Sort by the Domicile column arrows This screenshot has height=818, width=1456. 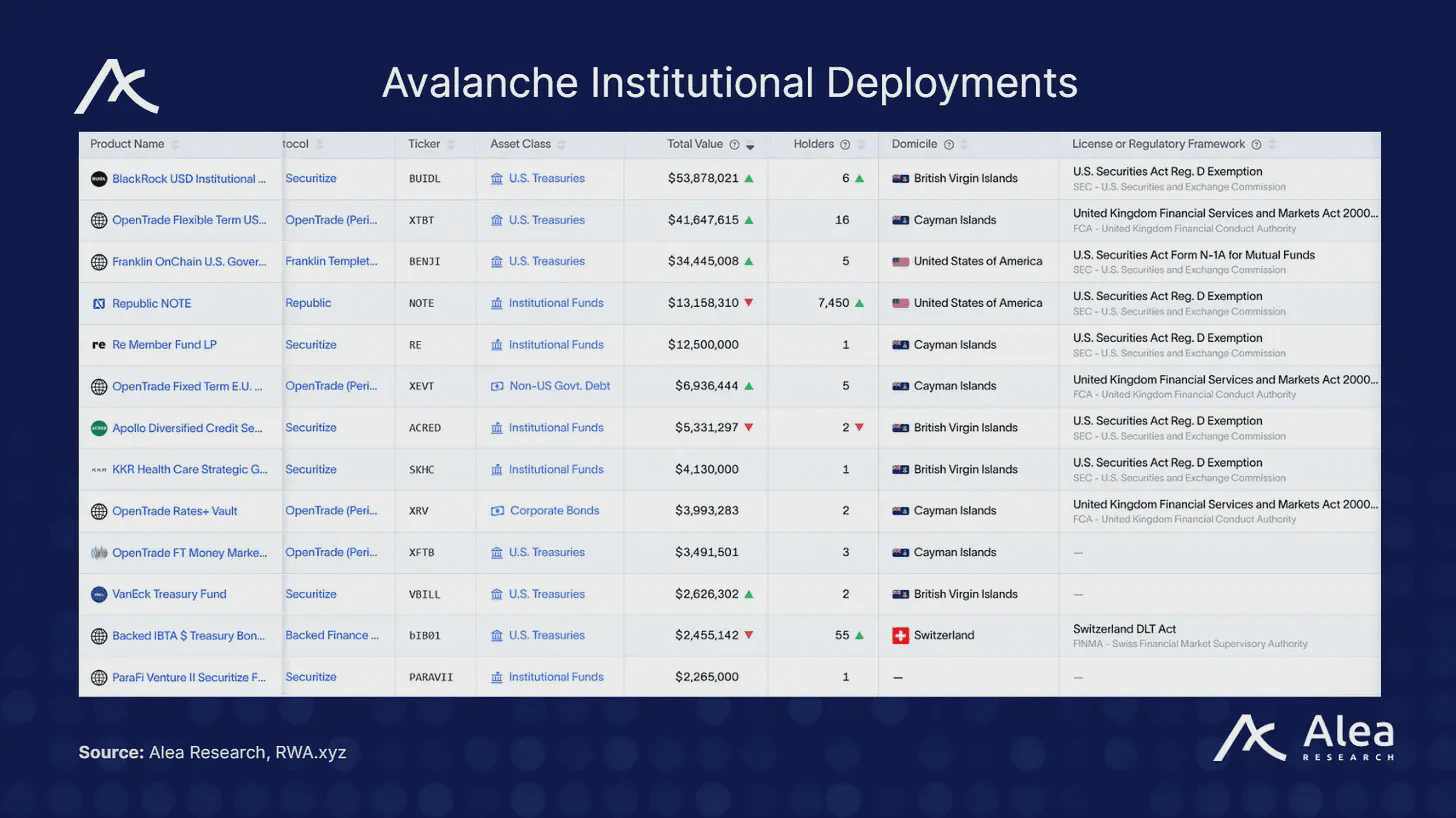[964, 145]
